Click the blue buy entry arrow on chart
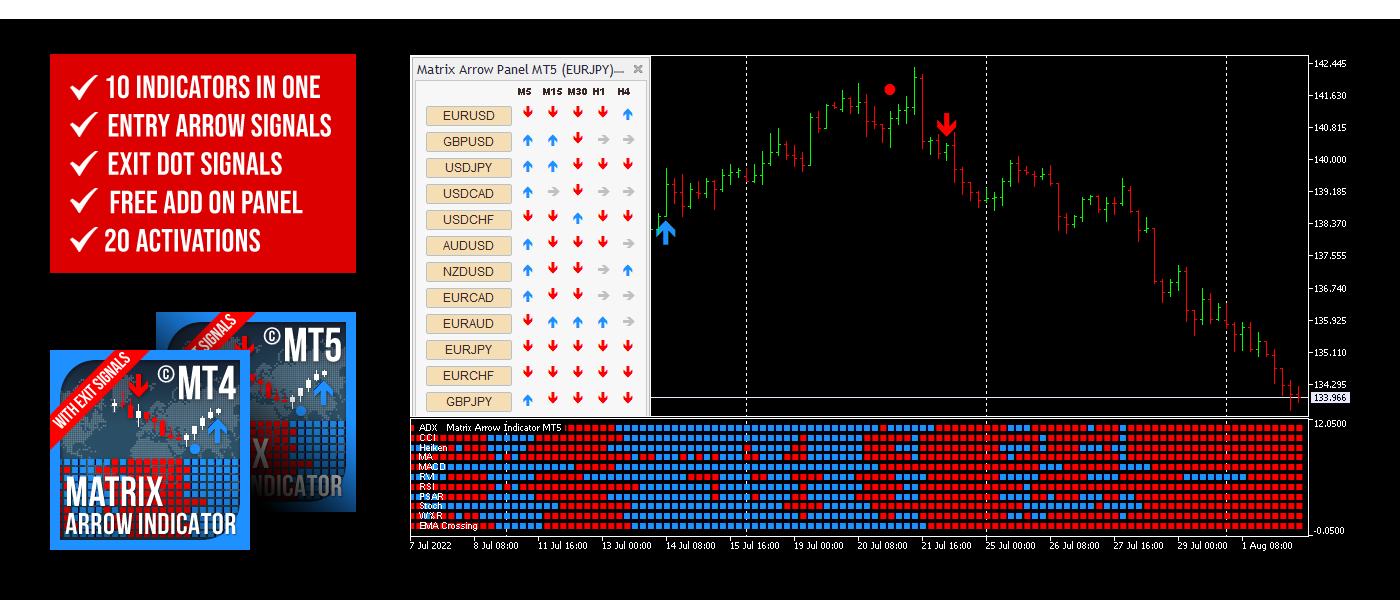This screenshot has width=1400, height=600. [x=666, y=233]
